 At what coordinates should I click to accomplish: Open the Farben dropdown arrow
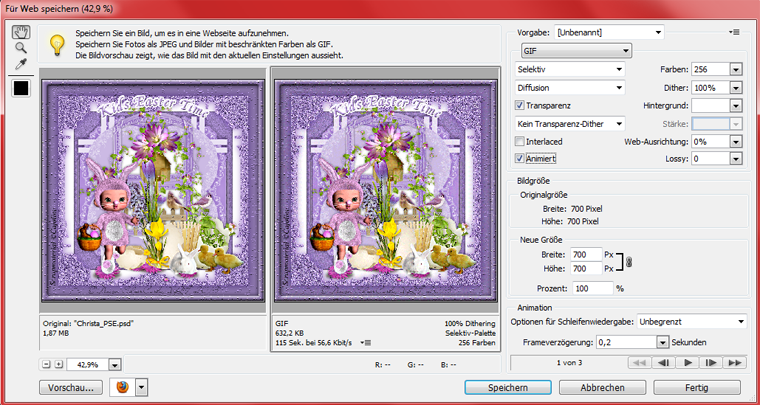pos(736,70)
